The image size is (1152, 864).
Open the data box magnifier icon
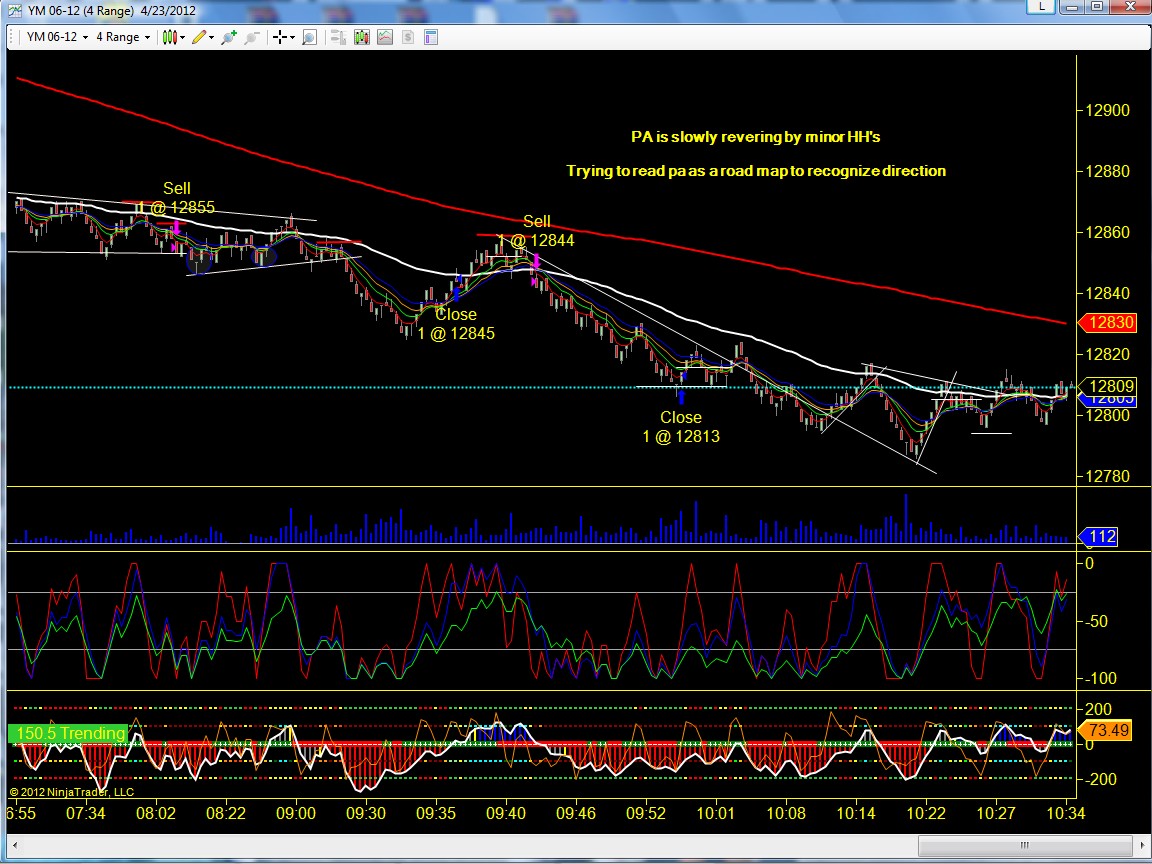pyautogui.click(x=309, y=37)
